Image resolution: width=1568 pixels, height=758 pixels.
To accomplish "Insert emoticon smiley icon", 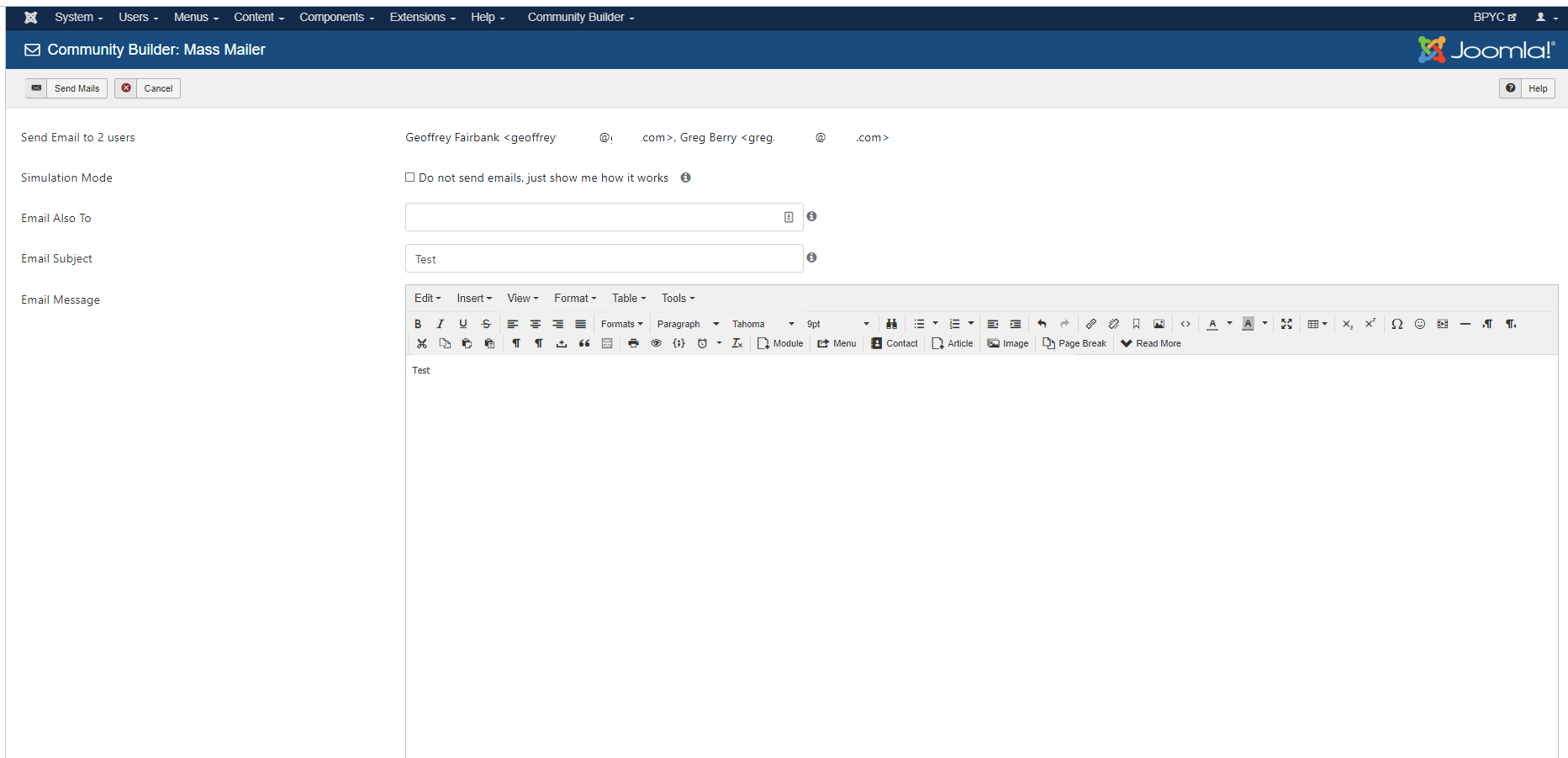I will pos(1420,324).
